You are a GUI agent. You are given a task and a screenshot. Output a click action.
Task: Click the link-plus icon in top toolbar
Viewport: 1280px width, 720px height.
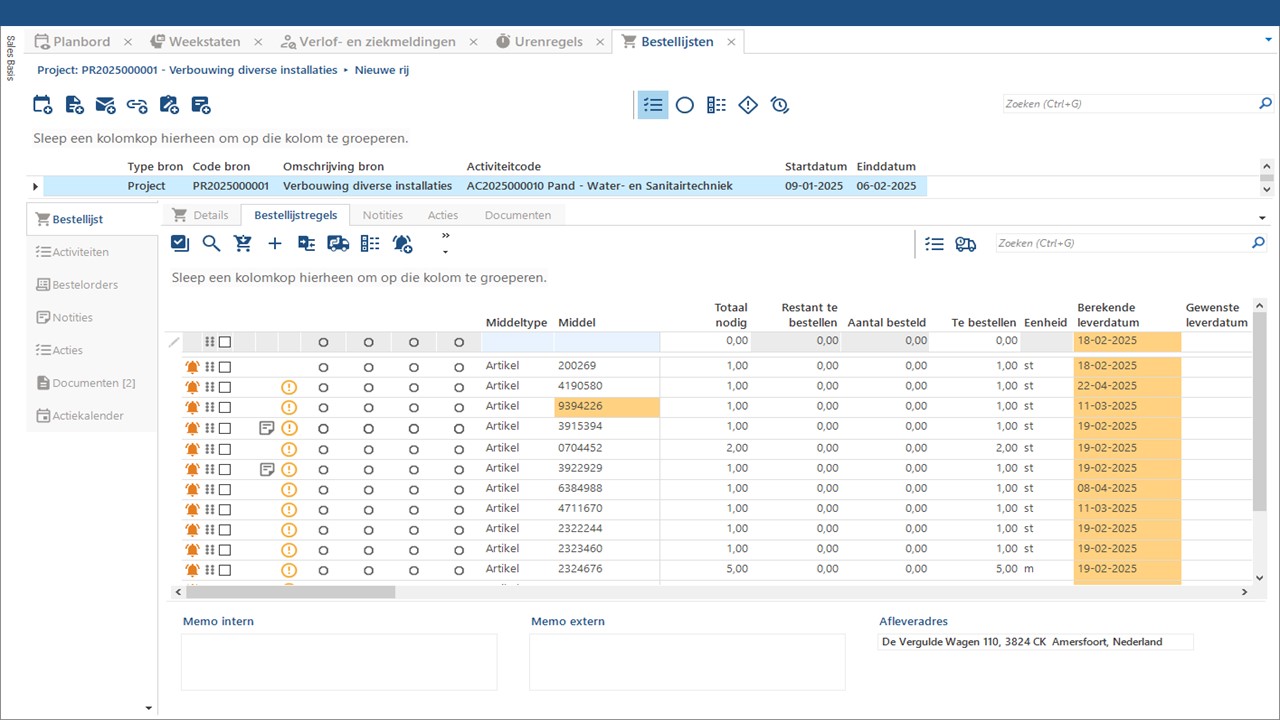point(137,105)
